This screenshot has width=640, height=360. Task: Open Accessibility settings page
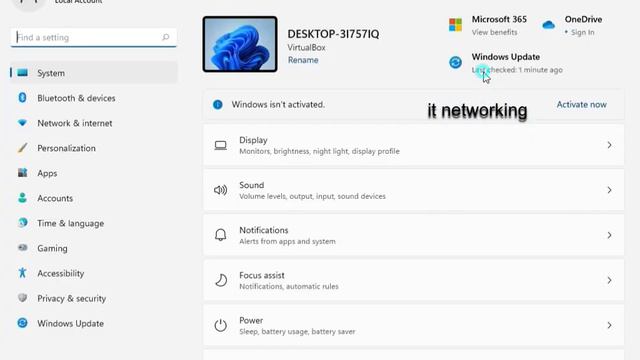[94, 273]
